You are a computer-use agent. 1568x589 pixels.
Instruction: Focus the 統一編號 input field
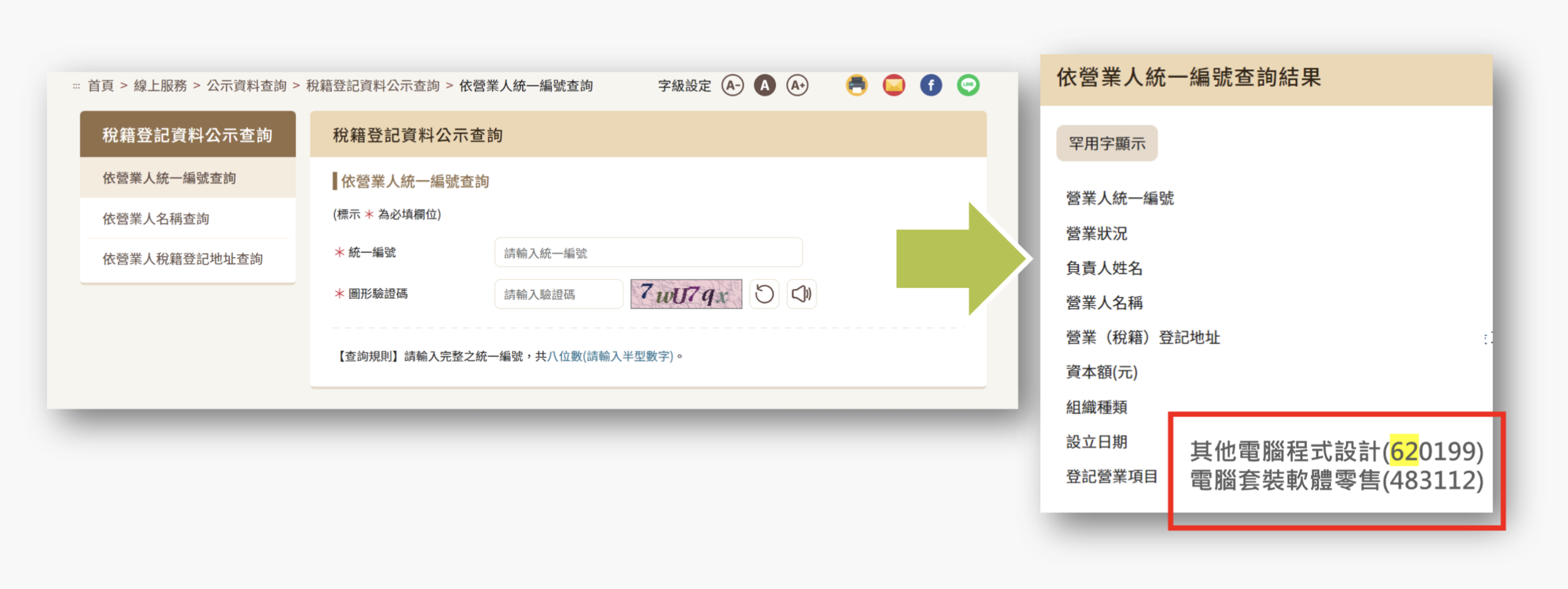click(x=649, y=253)
